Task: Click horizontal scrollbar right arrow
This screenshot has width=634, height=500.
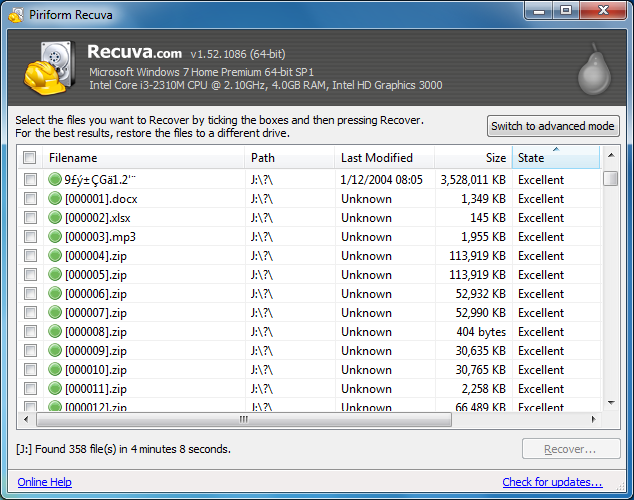Action: tap(593, 419)
